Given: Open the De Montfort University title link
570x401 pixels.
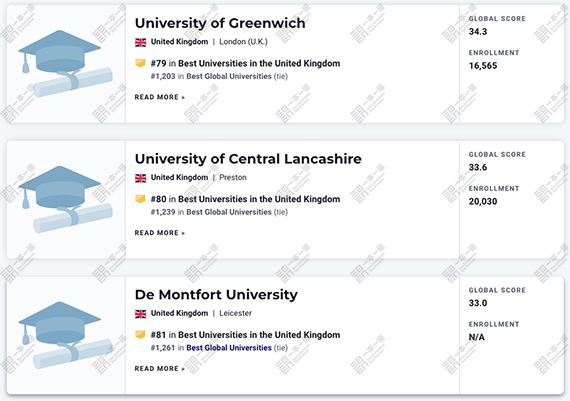Looking at the screenshot, I should 216,294.
